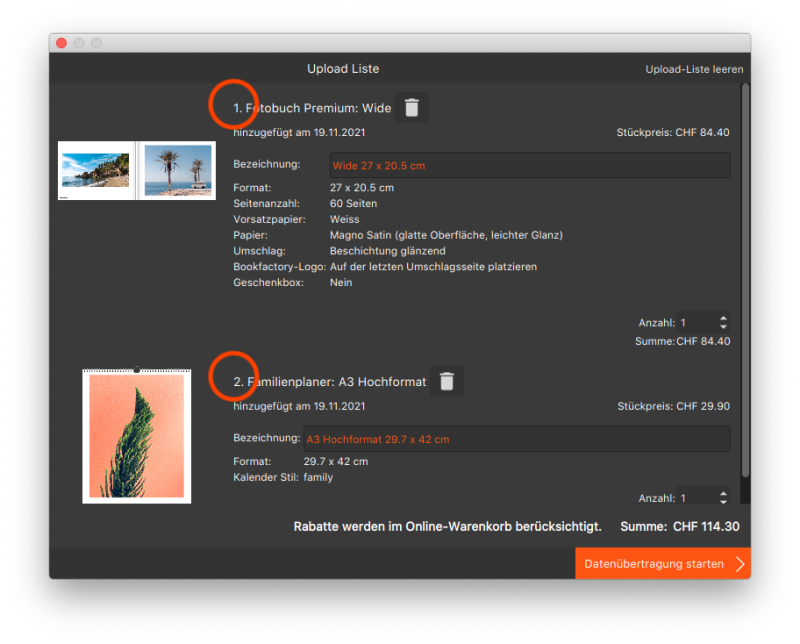The image size is (800, 644).
Task: Start upload with Datenübertragung starten
Action: 654,564
